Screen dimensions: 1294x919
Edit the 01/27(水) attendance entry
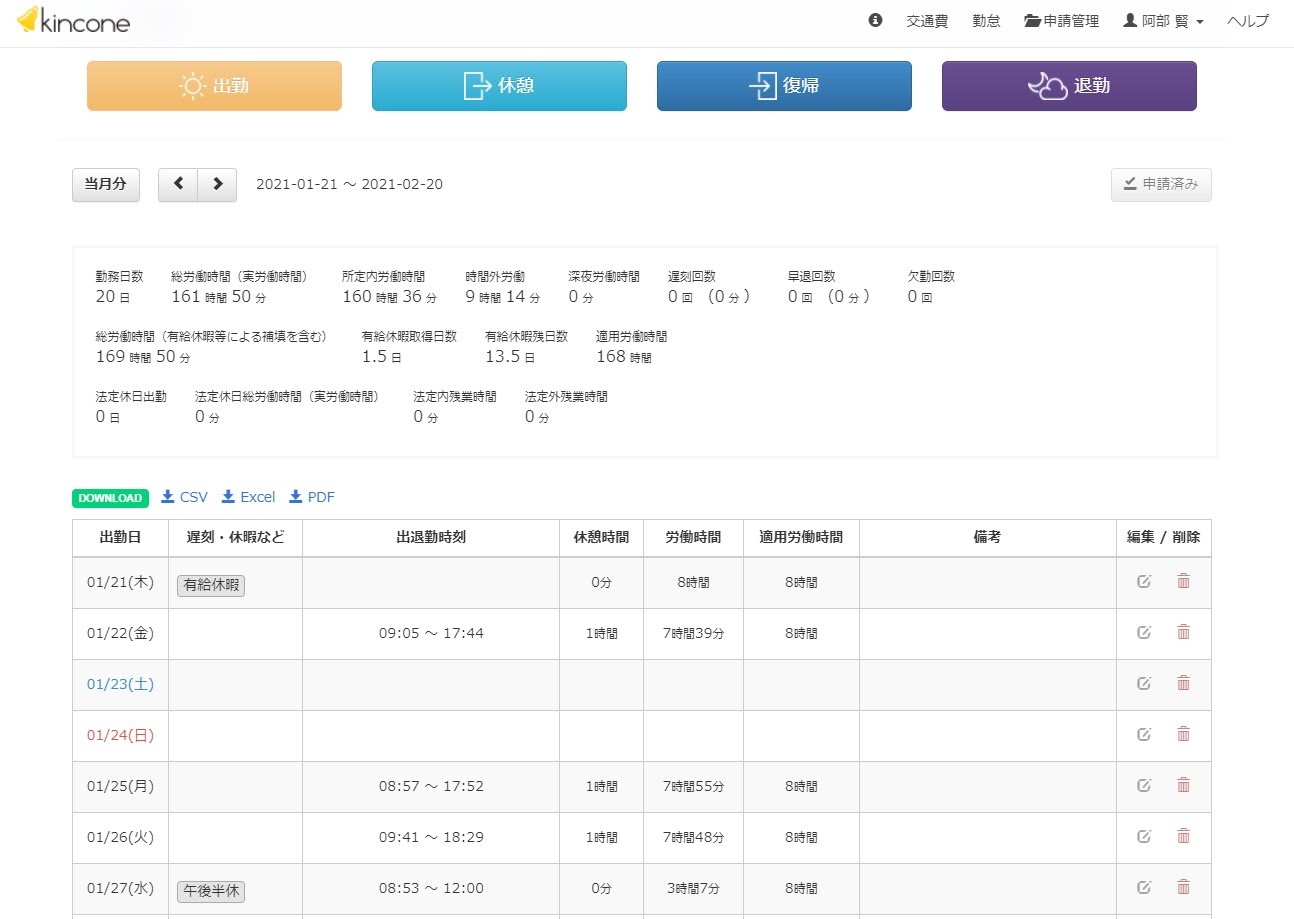(1144, 887)
